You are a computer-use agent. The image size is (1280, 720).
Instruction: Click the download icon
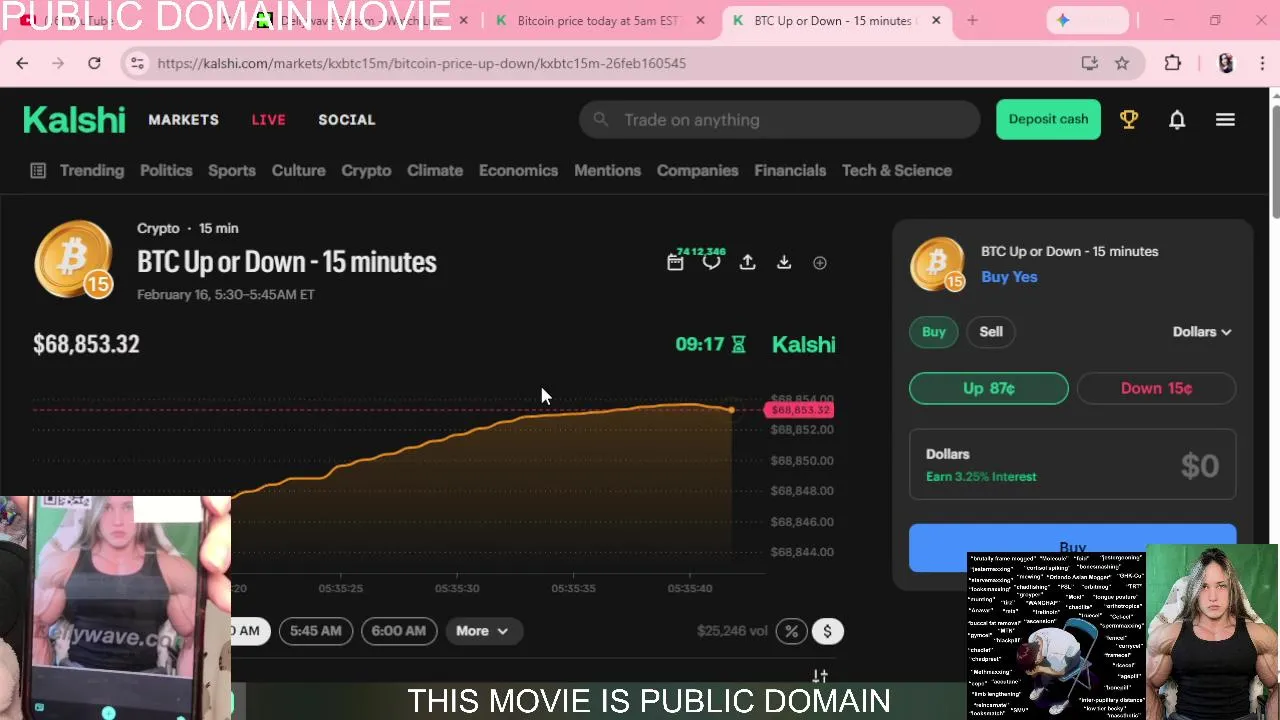784,263
